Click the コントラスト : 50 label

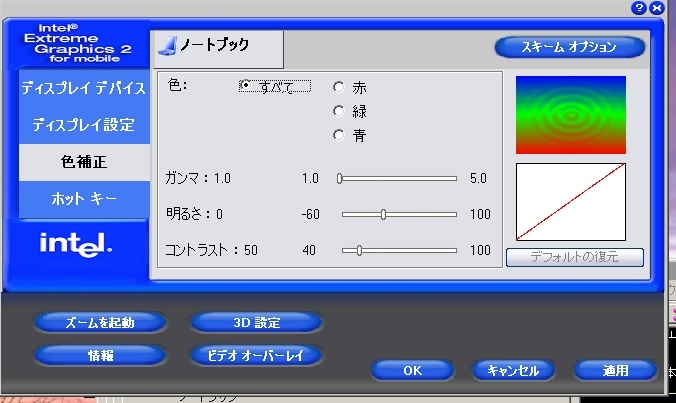[211, 250]
